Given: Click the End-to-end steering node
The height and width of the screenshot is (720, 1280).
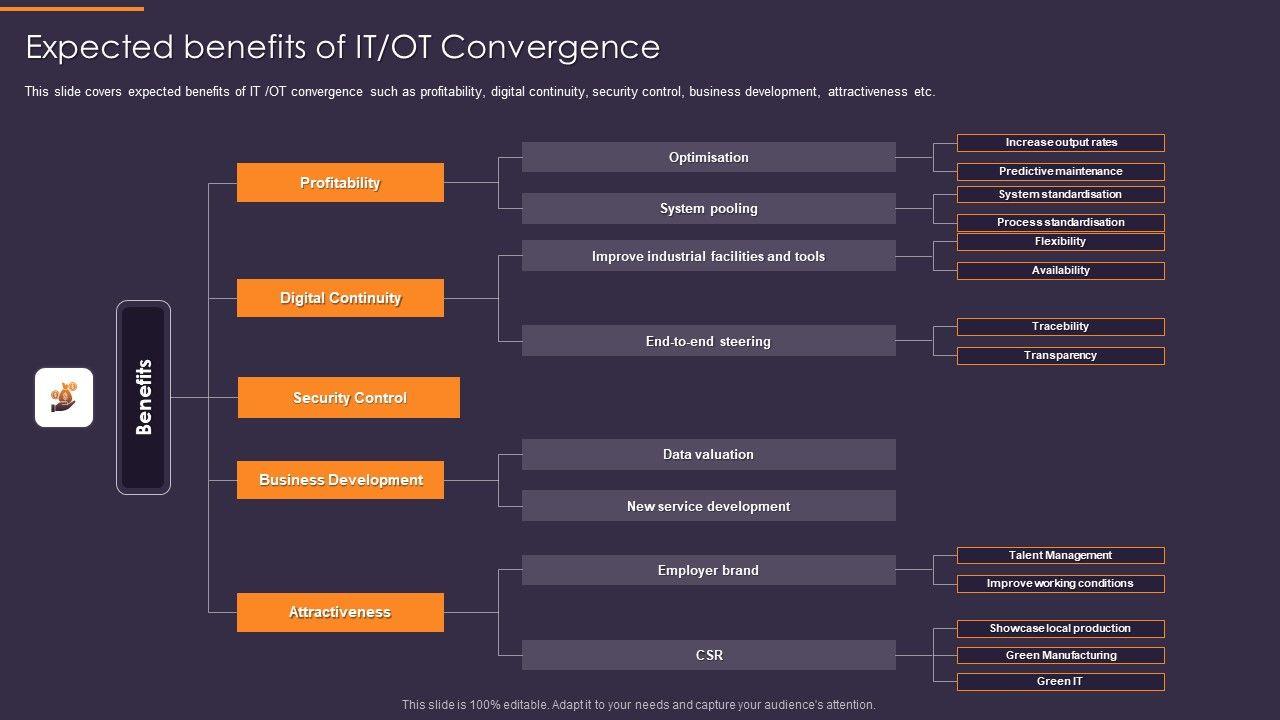Looking at the screenshot, I should click(x=708, y=341).
